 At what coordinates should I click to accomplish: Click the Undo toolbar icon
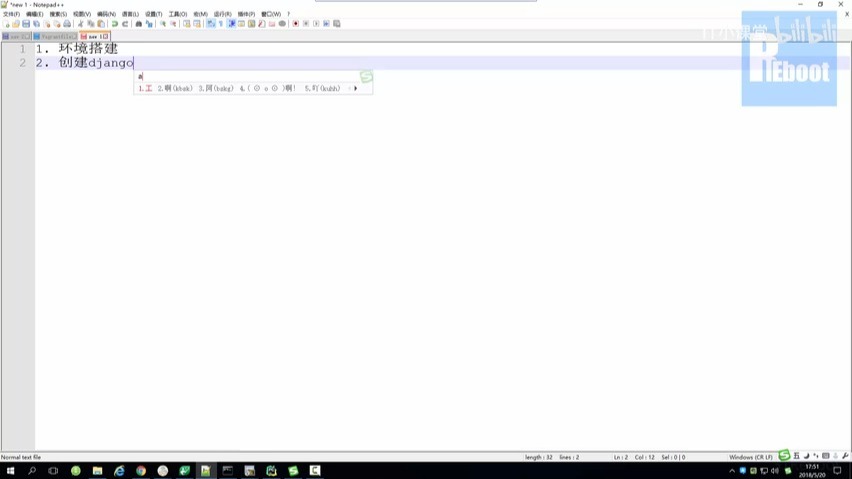(115, 23)
